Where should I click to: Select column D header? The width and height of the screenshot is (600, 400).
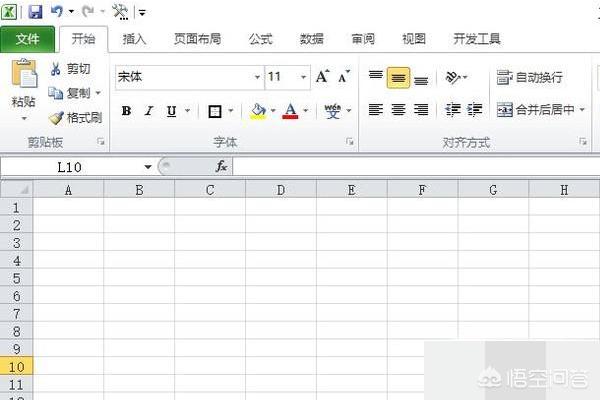point(281,189)
